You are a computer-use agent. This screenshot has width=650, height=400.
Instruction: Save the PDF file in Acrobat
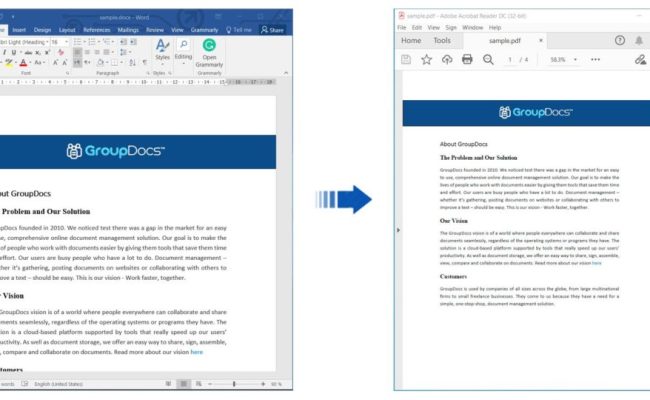pos(406,59)
